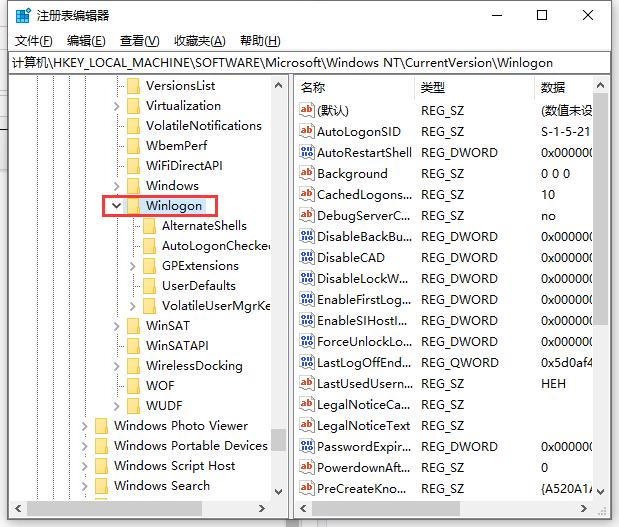Image resolution: width=619 pixels, height=527 pixels.
Task: Click tree pane horizontal scroll right arrow
Action: coord(261,508)
